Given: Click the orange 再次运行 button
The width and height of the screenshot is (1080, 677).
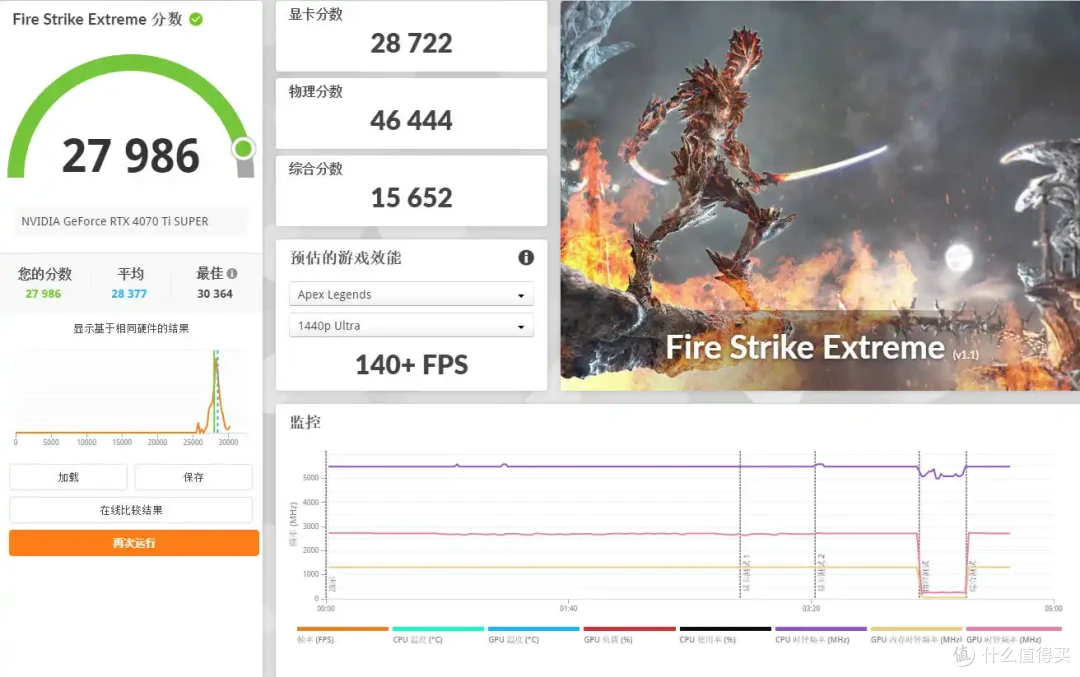Looking at the screenshot, I should (134, 543).
